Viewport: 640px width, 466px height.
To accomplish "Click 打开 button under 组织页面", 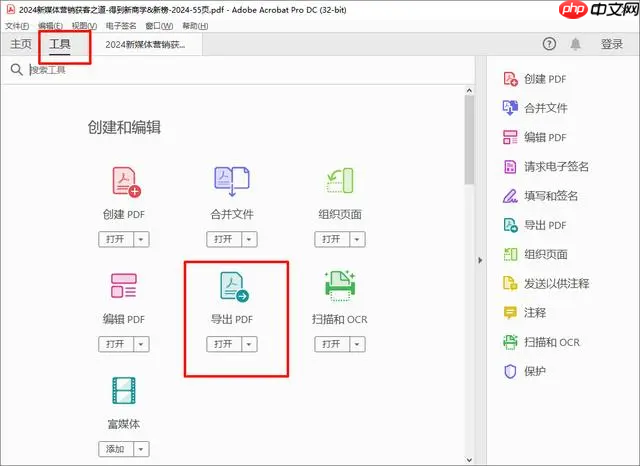I will tap(331, 239).
